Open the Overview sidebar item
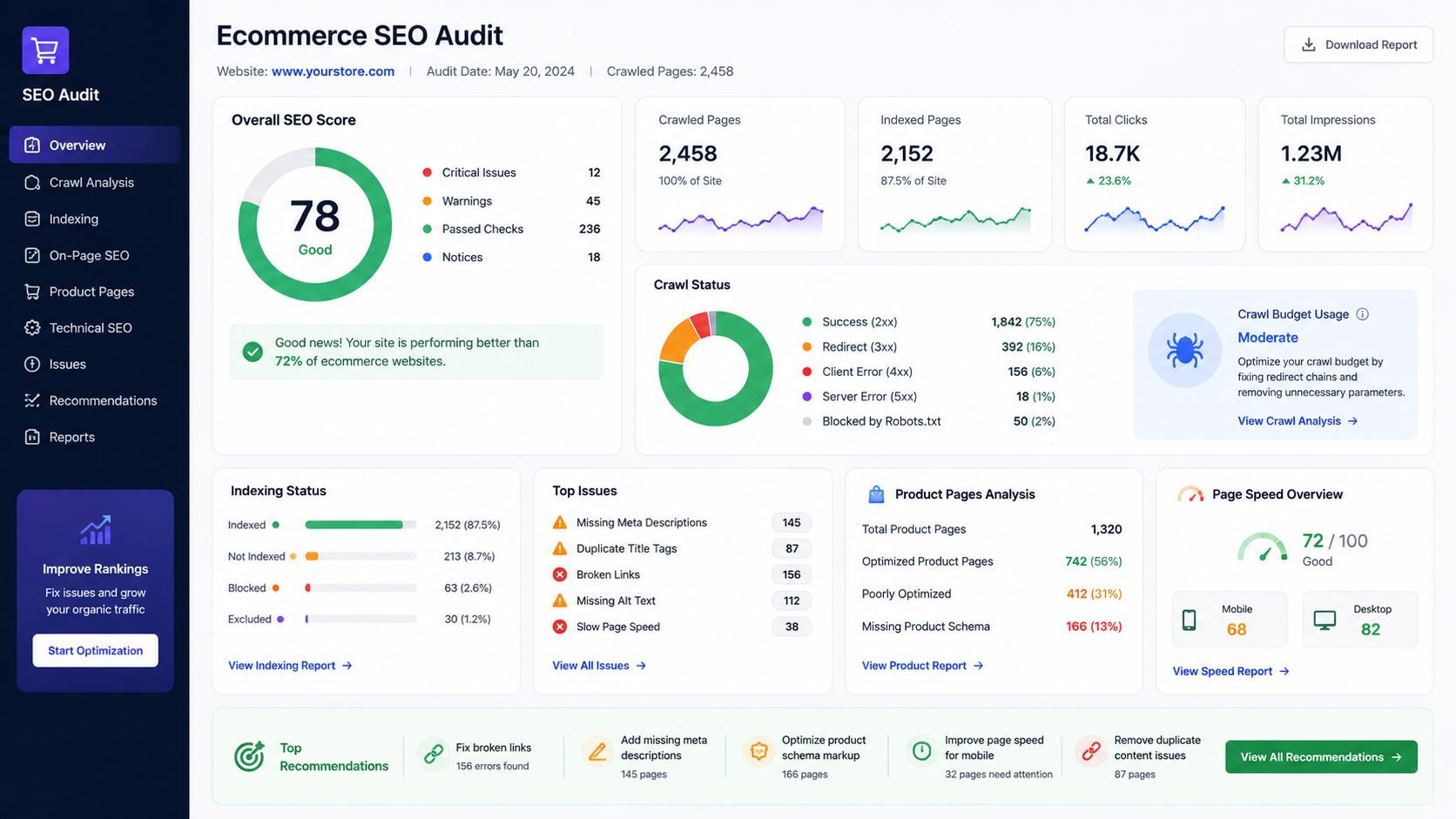The width and height of the screenshot is (1456, 819). click(95, 144)
